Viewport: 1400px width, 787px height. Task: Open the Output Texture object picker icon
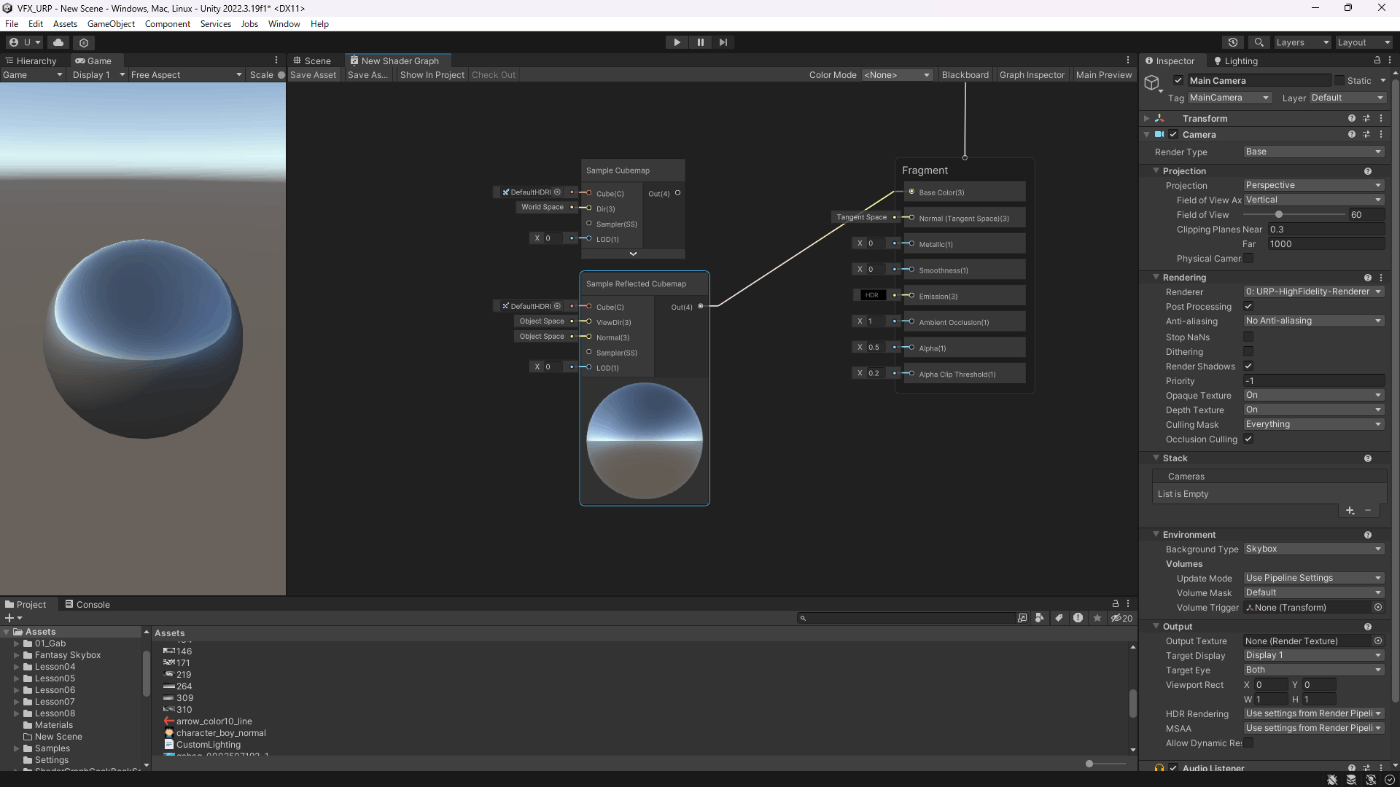point(1378,641)
